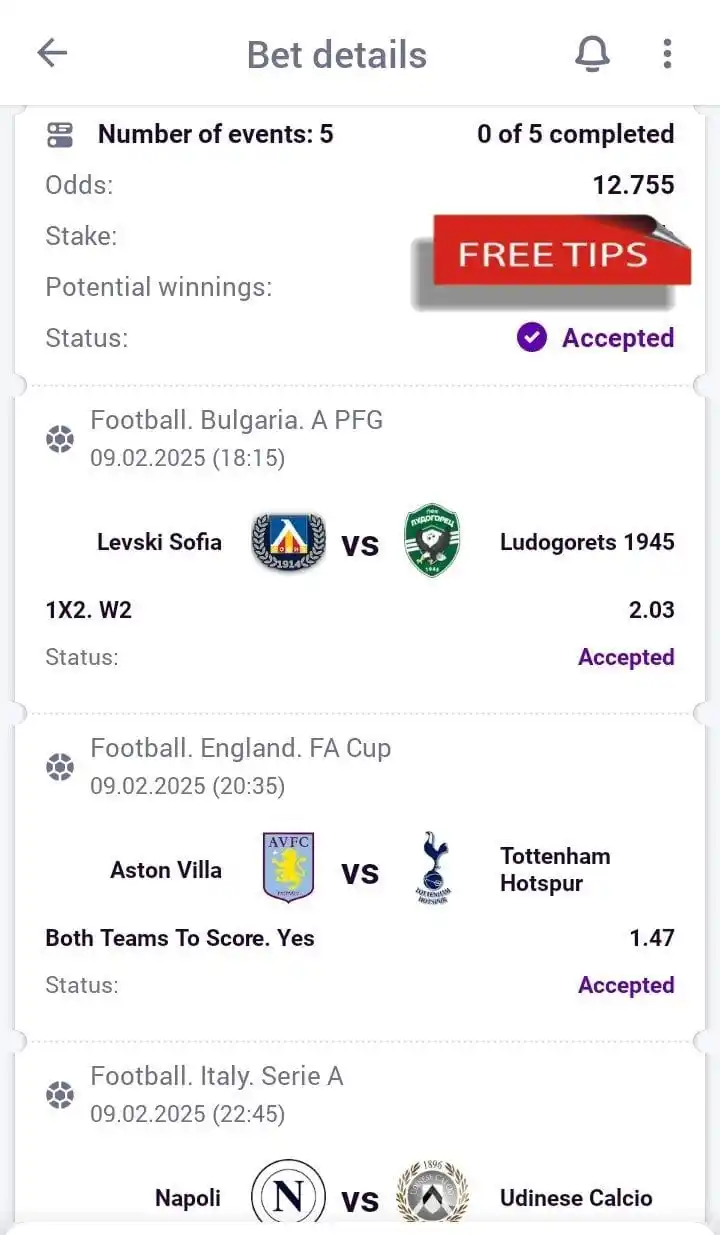Click the Tottenham Hotspur club badge
Image resolution: width=720 pixels, height=1235 pixels.
point(434,867)
